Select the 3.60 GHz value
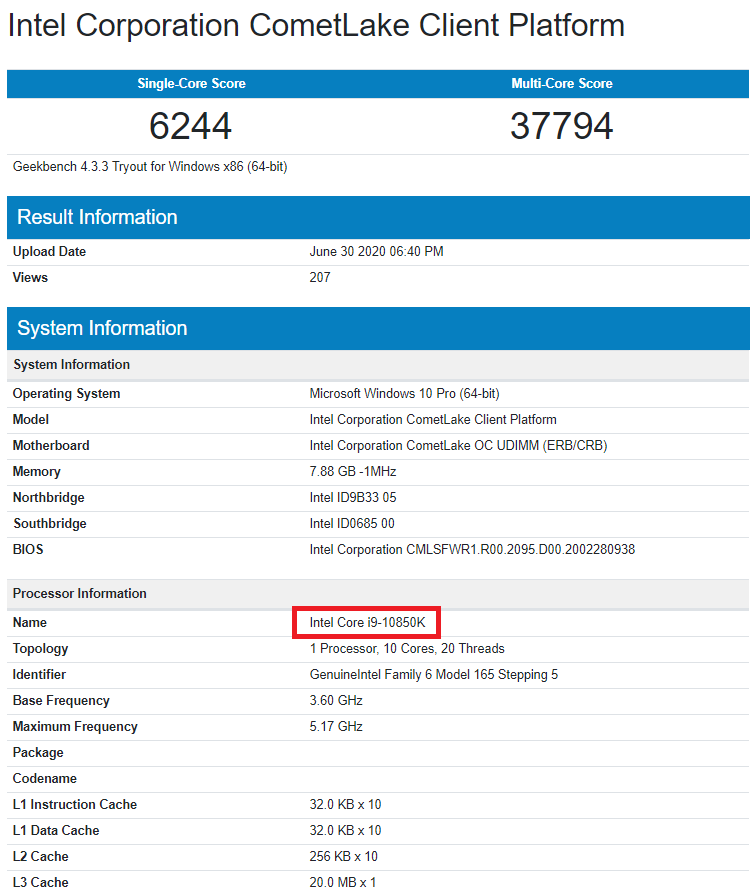Image resolution: width=753 pixels, height=889 pixels. coord(336,701)
